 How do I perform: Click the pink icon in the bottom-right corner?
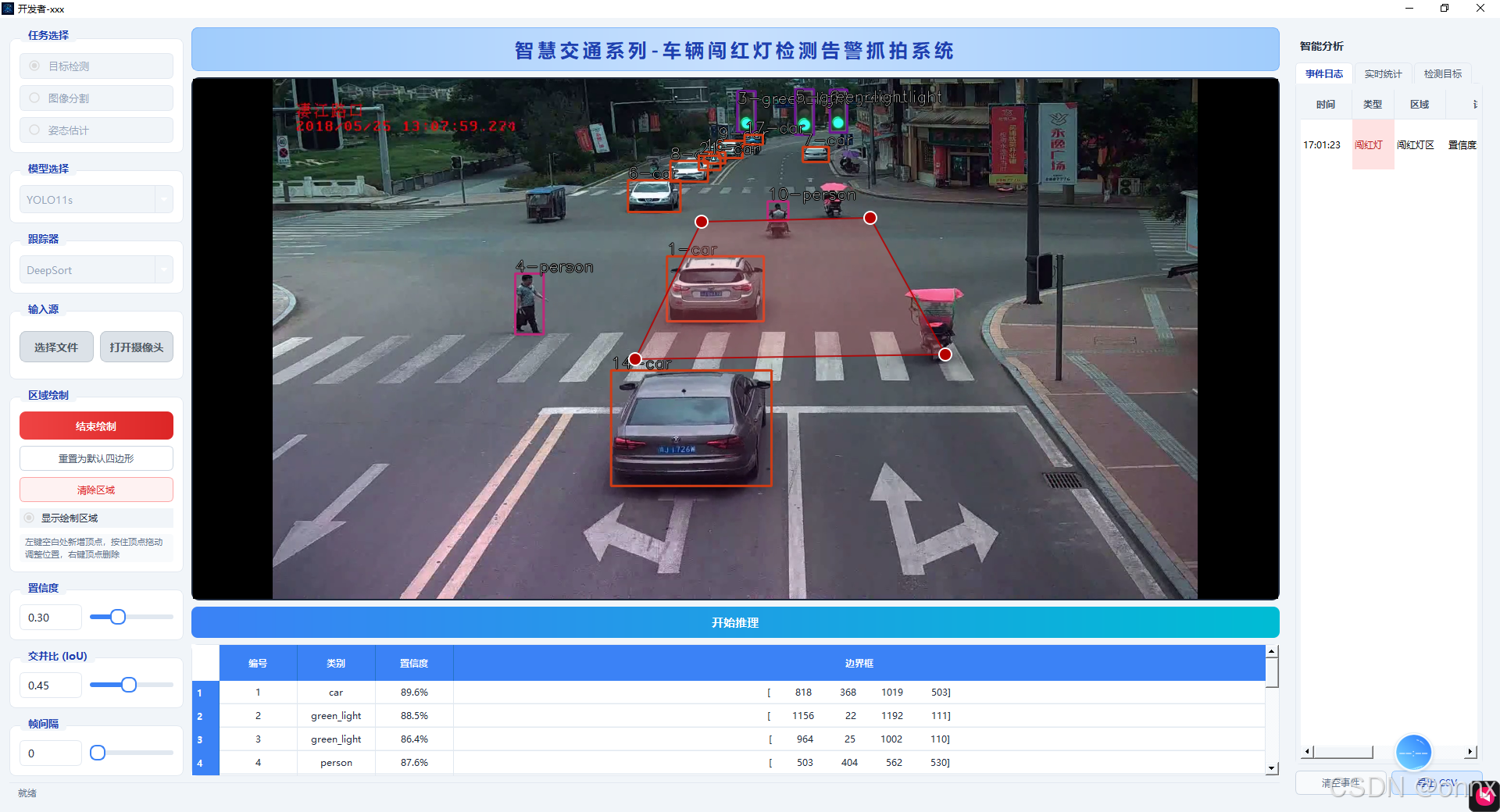[1484, 796]
